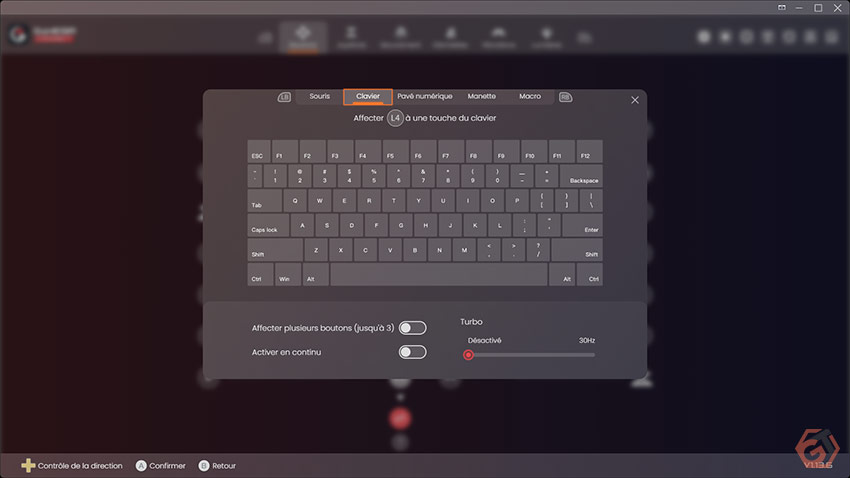Switch to the Souris tab

pyautogui.click(x=319, y=96)
